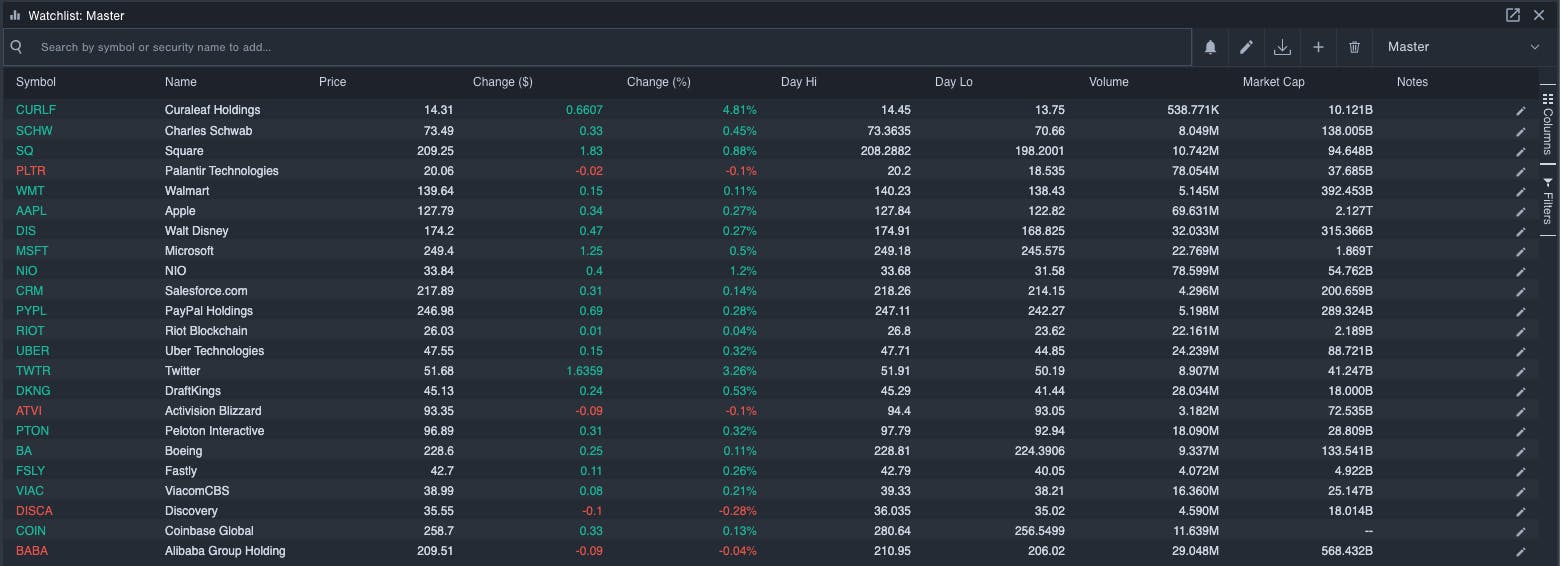Click the edit watchlist pencil icon
Image resolution: width=1560 pixels, height=566 pixels.
point(1246,47)
